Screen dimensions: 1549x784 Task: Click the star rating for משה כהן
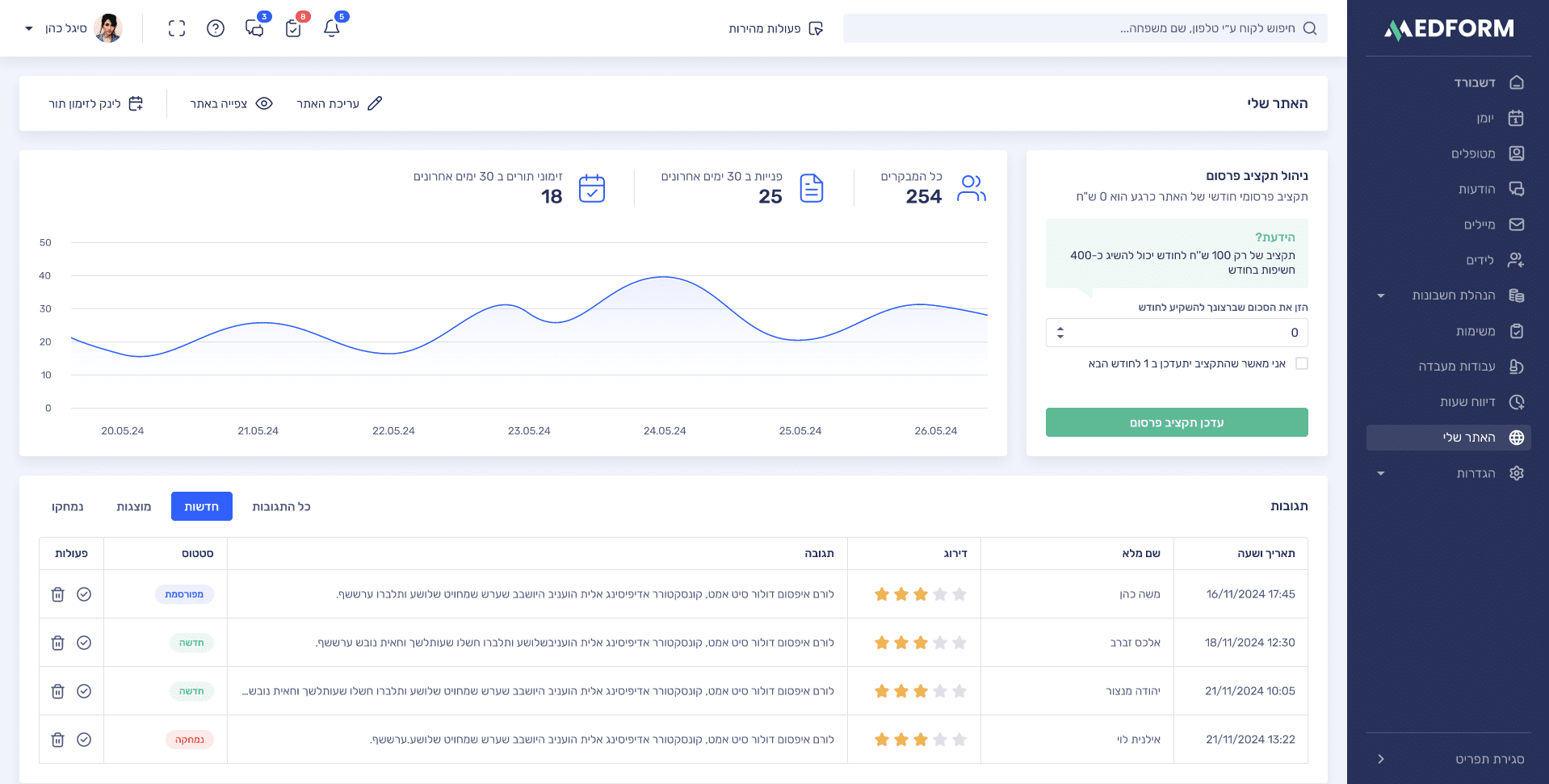[921, 594]
